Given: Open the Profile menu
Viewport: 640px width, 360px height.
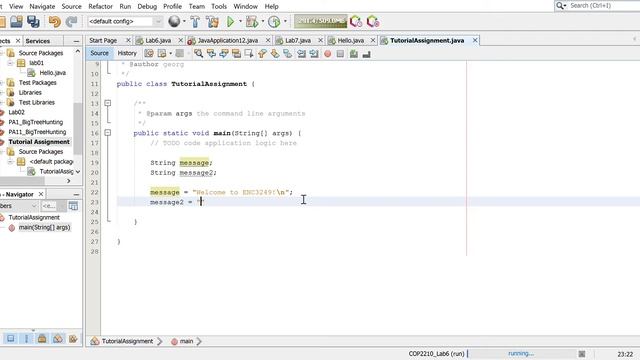Looking at the screenshot, I should coord(172,7).
